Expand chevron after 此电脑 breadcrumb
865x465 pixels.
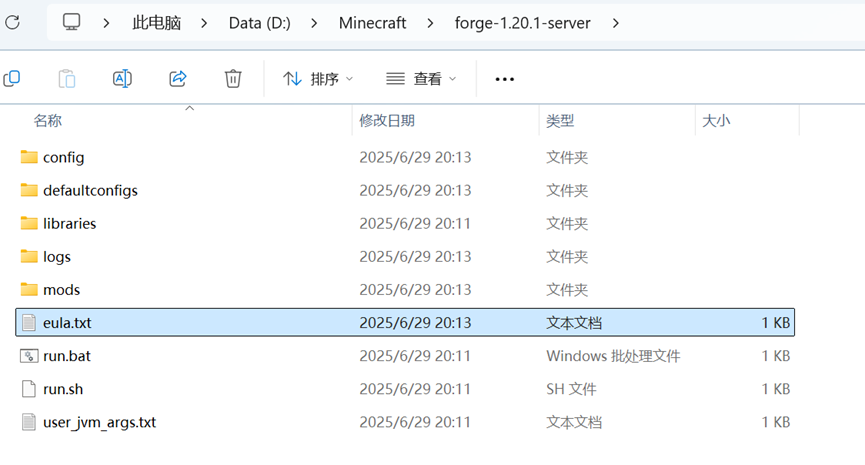click(204, 23)
